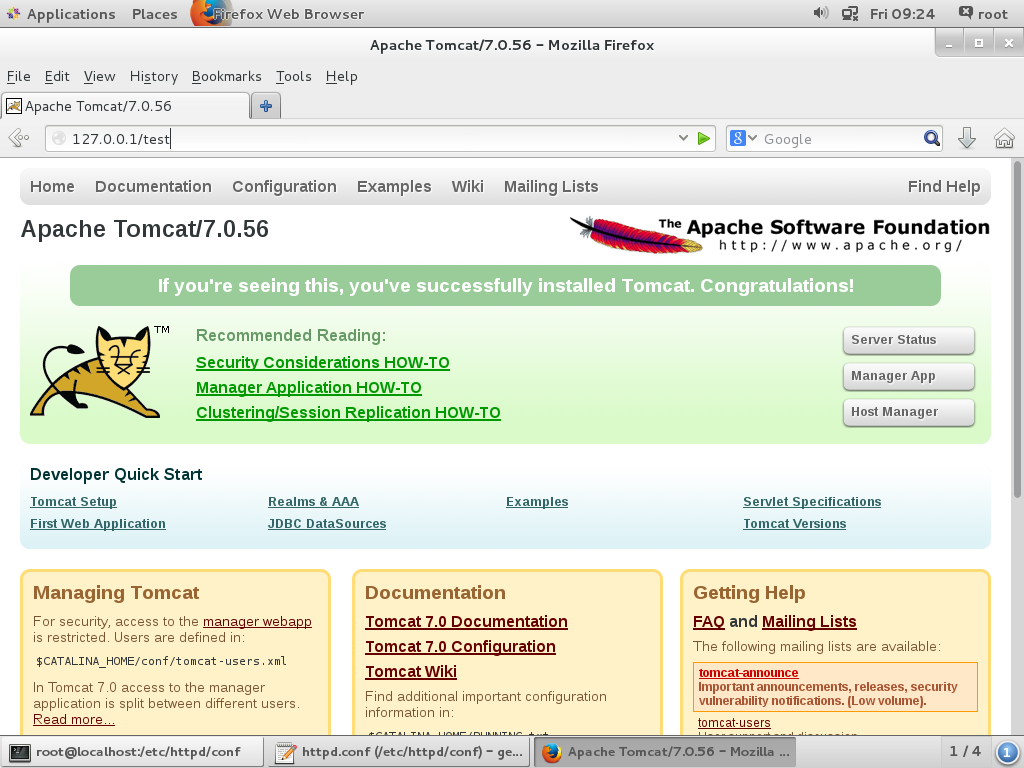
Task: Open the root user menu
Action: (x=984, y=14)
